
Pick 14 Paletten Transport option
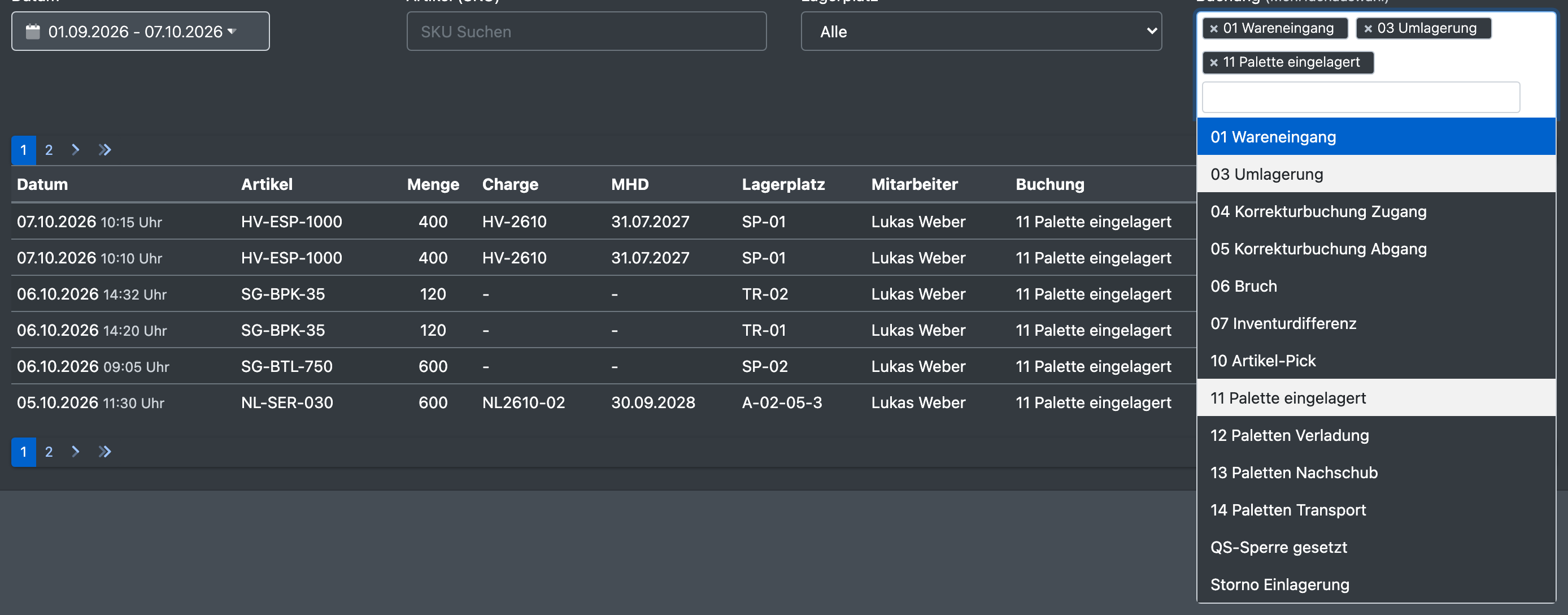(1375, 510)
